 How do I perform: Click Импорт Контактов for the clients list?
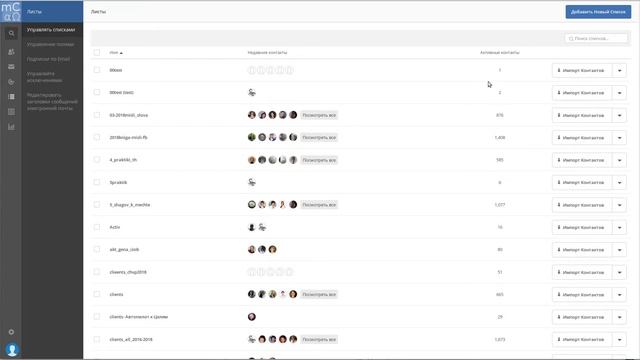(x=582, y=295)
